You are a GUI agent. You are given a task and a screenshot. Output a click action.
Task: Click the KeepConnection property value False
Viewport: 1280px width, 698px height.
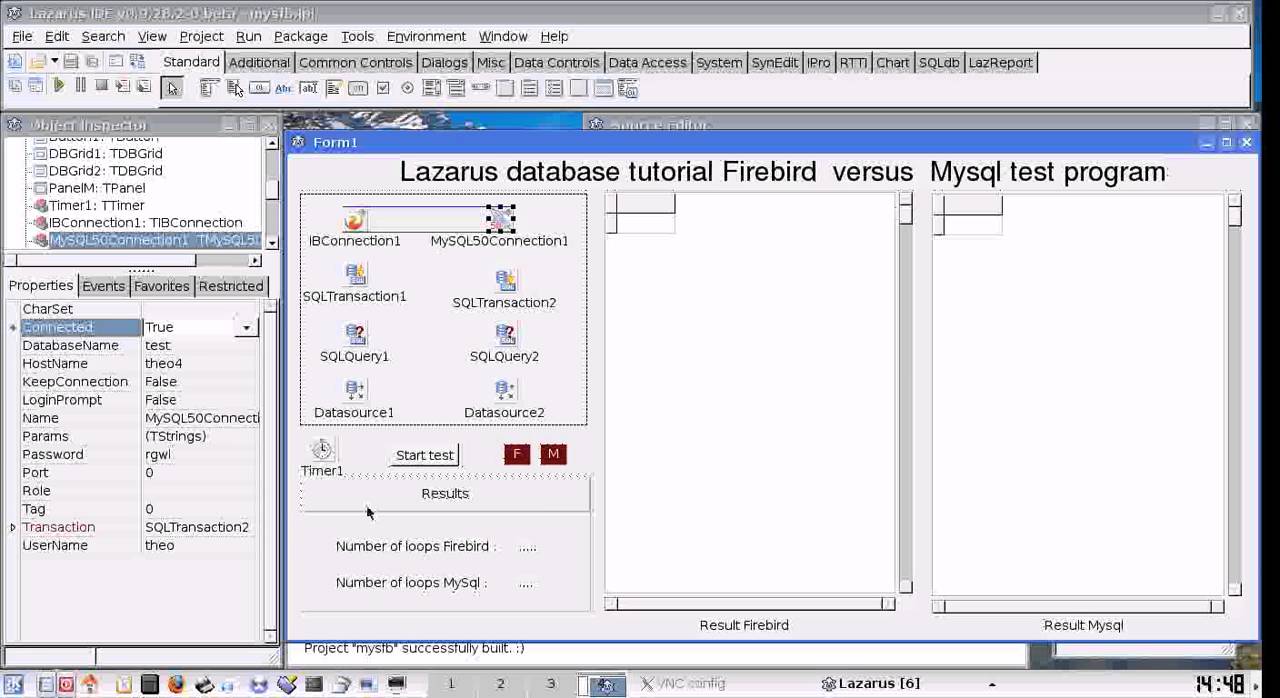[x=200, y=382]
